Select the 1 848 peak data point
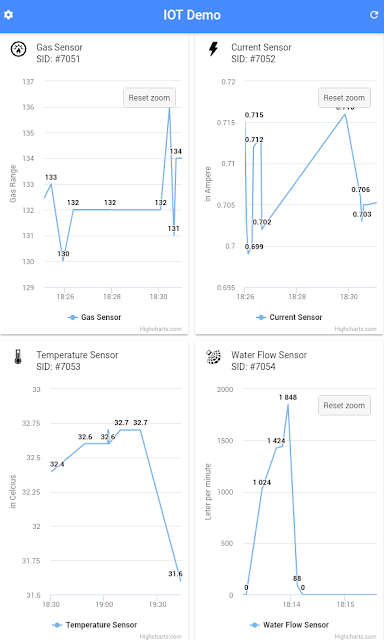Image resolution: width=384 pixels, height=640 pixels. 288,404
